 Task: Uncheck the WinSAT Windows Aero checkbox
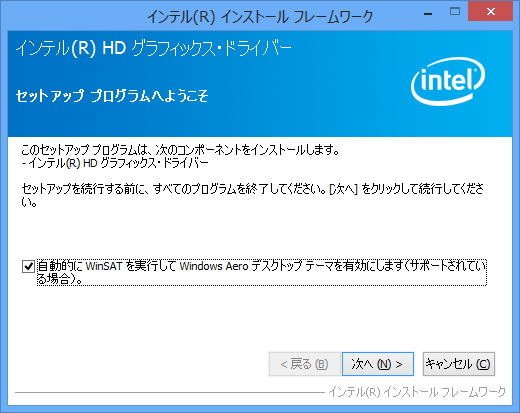point(28,266)
